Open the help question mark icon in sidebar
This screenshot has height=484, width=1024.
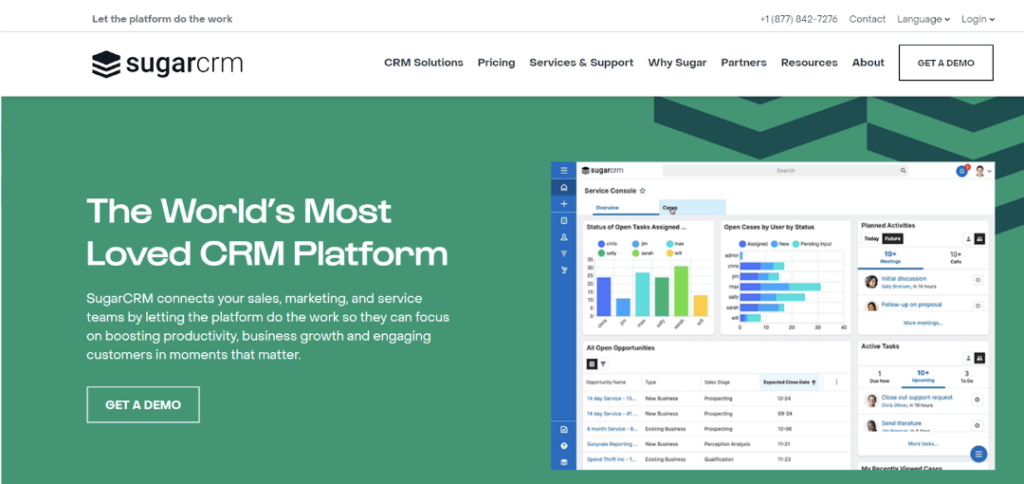(x=564, y=445)
